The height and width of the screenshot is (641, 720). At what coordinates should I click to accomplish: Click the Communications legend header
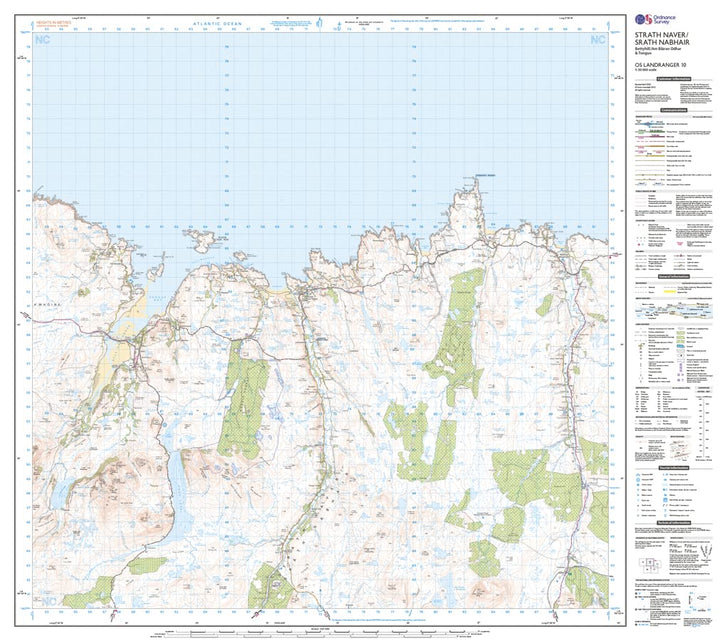click(x=674, y=110)
